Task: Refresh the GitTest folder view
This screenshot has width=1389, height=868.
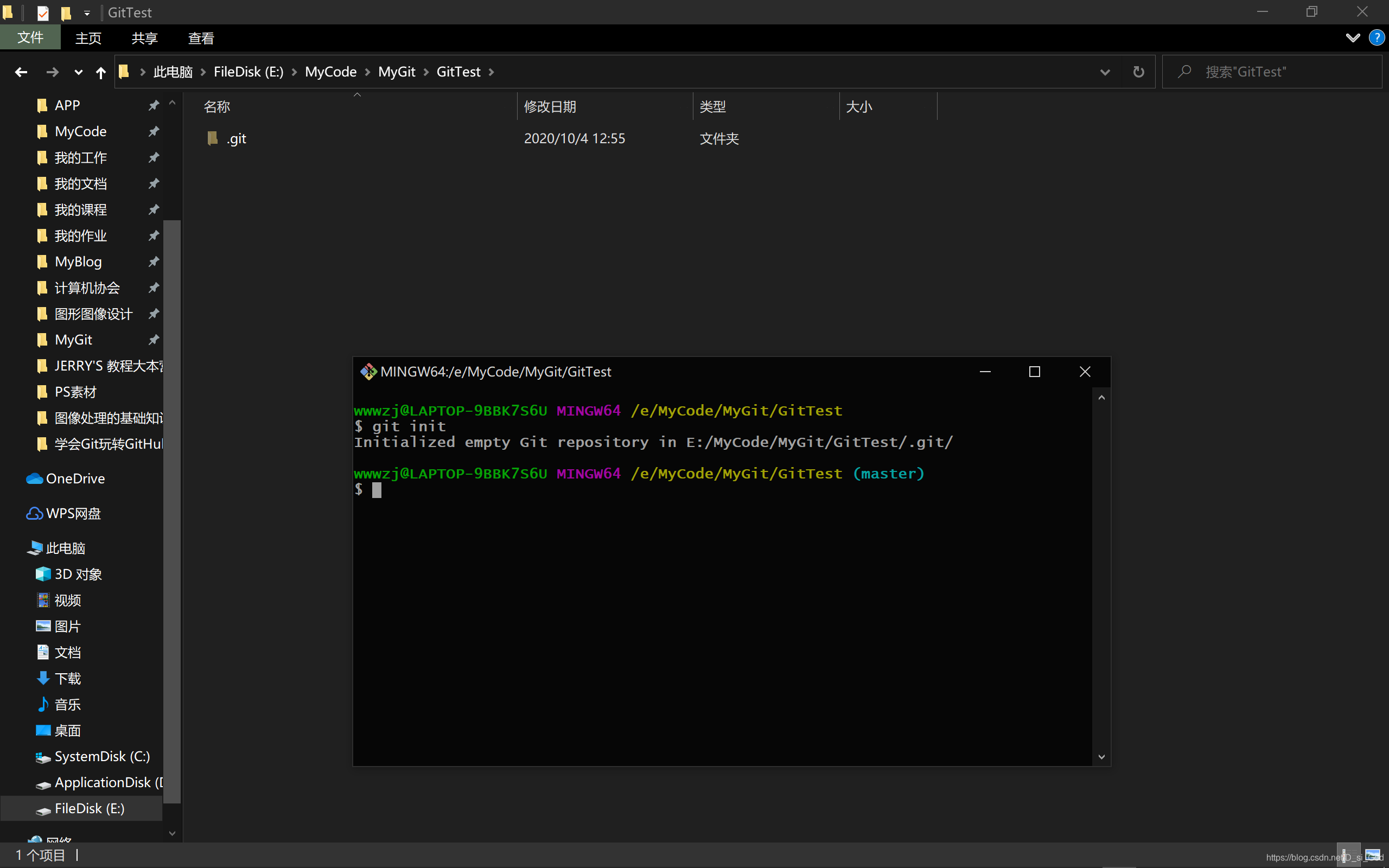Action: click(1139, 72)
